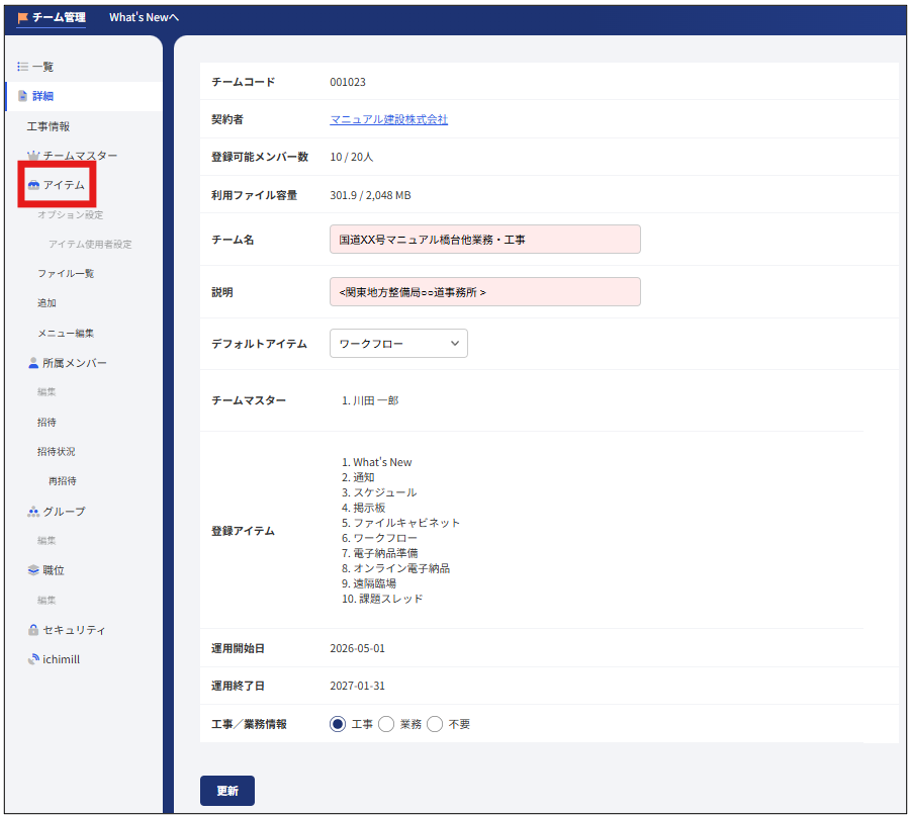The height and width of the screenshot is (817, 909).
Task: Open 一覧 in the sidebar
Action: click(43, 67)
